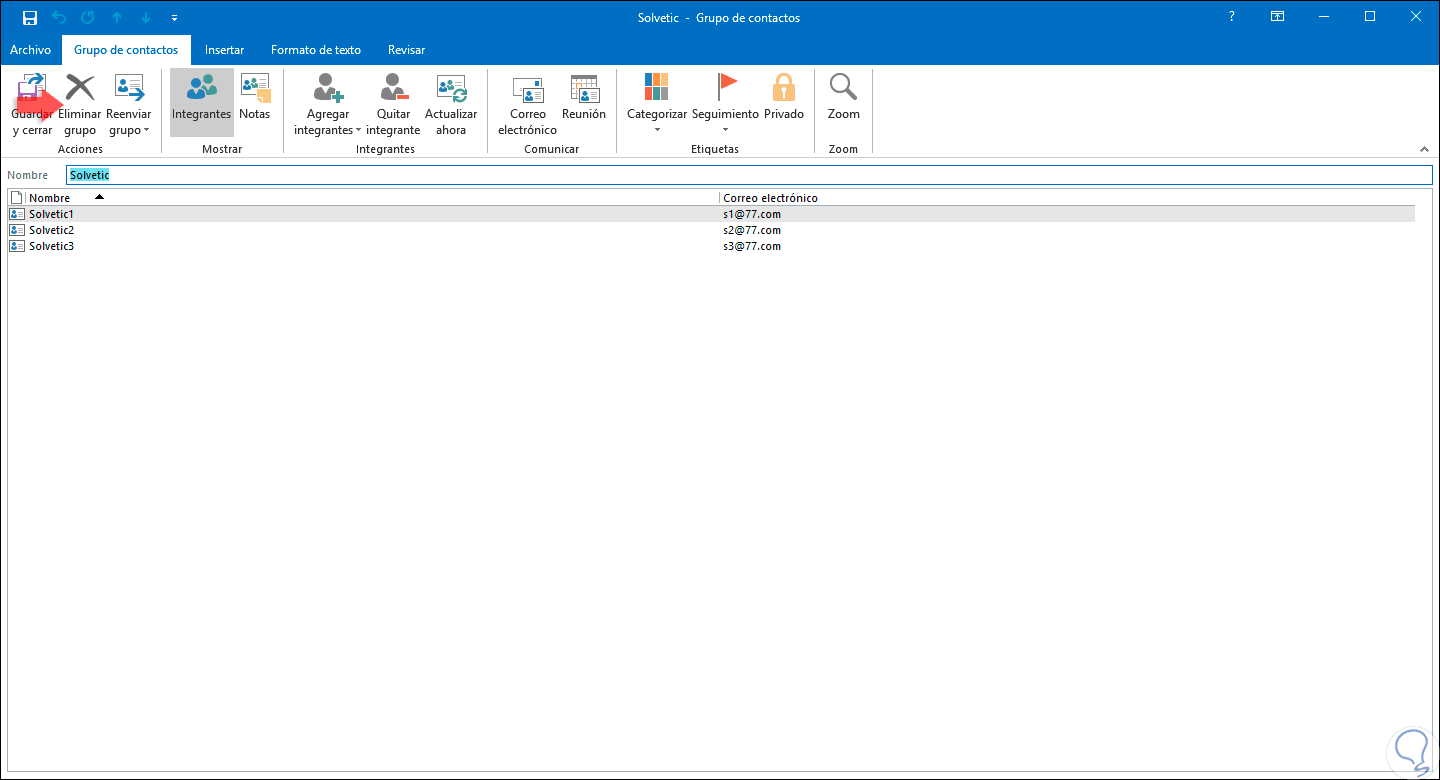
Task: Click Guardar y cerrar
Action: pyautogui.click(x=32, y=104)
